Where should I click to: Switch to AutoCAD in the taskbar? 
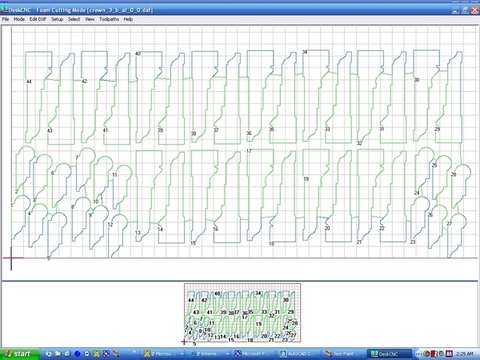click(299, 354)
